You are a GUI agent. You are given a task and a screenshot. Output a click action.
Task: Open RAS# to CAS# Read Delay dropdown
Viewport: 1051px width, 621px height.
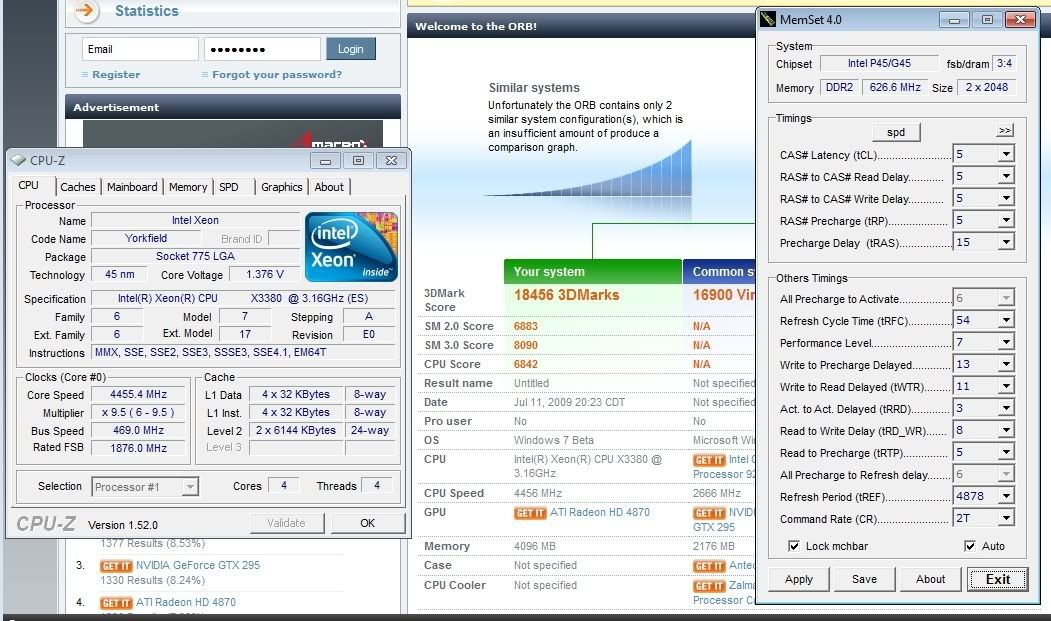tap(1005, 176)
